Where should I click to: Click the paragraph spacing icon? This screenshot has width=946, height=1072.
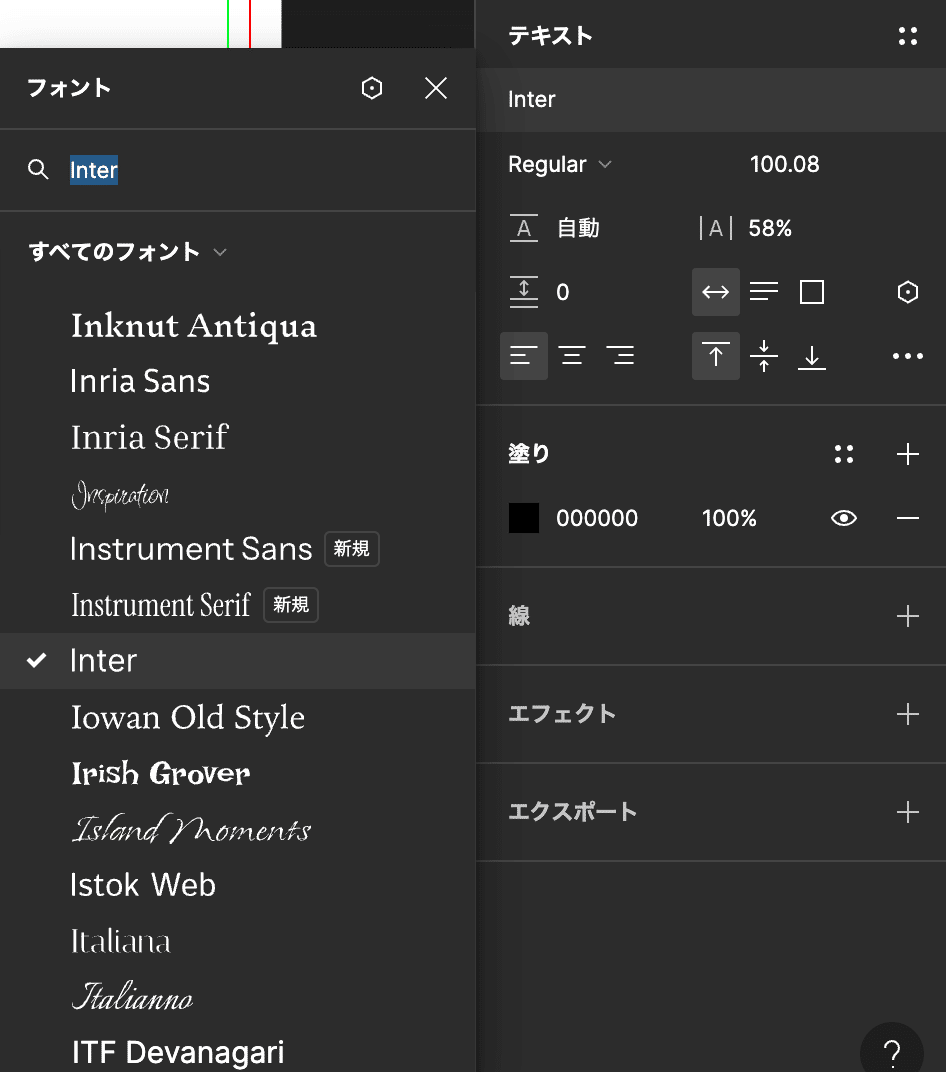tap(524, 292)
